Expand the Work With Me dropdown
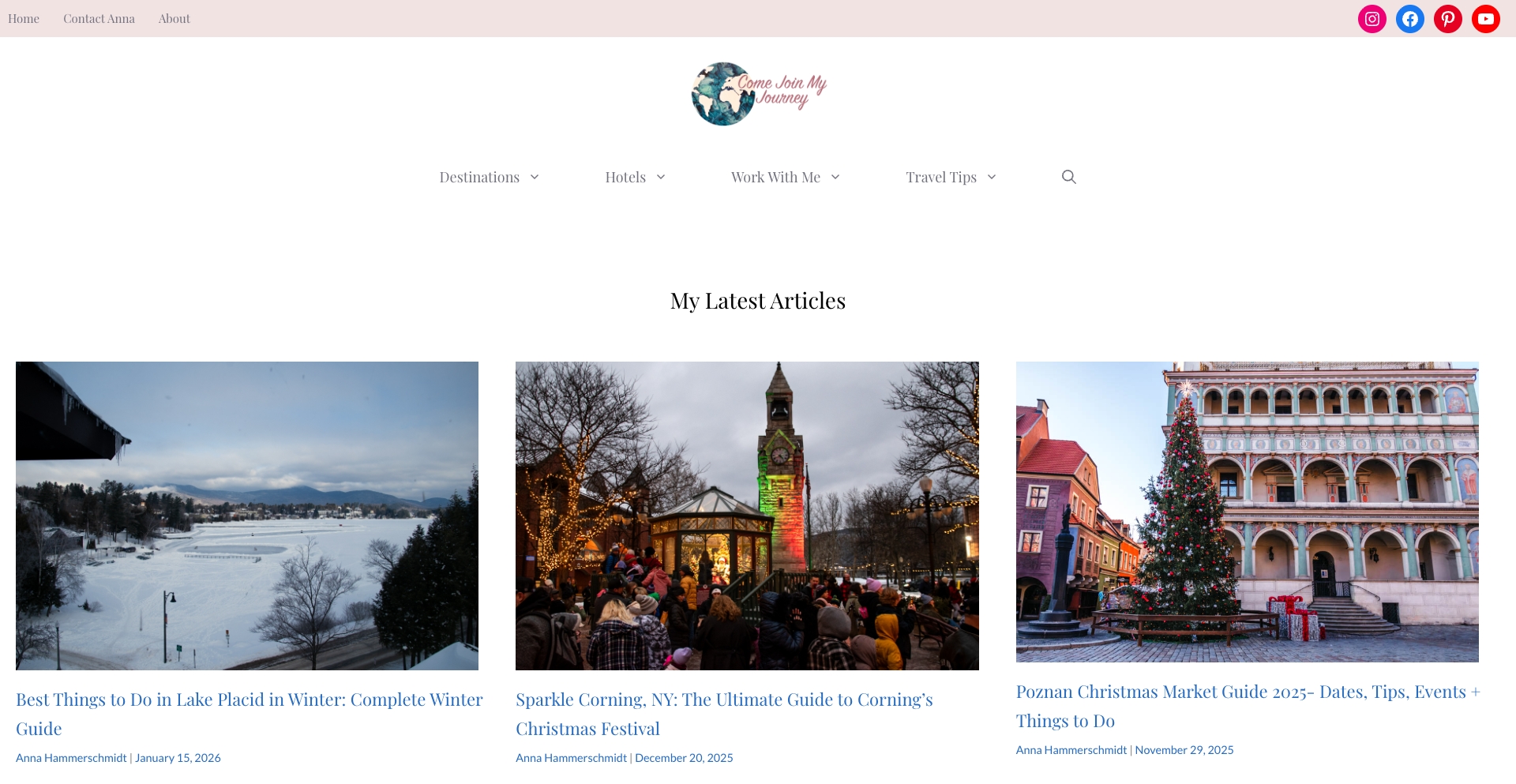 [784, 177]
